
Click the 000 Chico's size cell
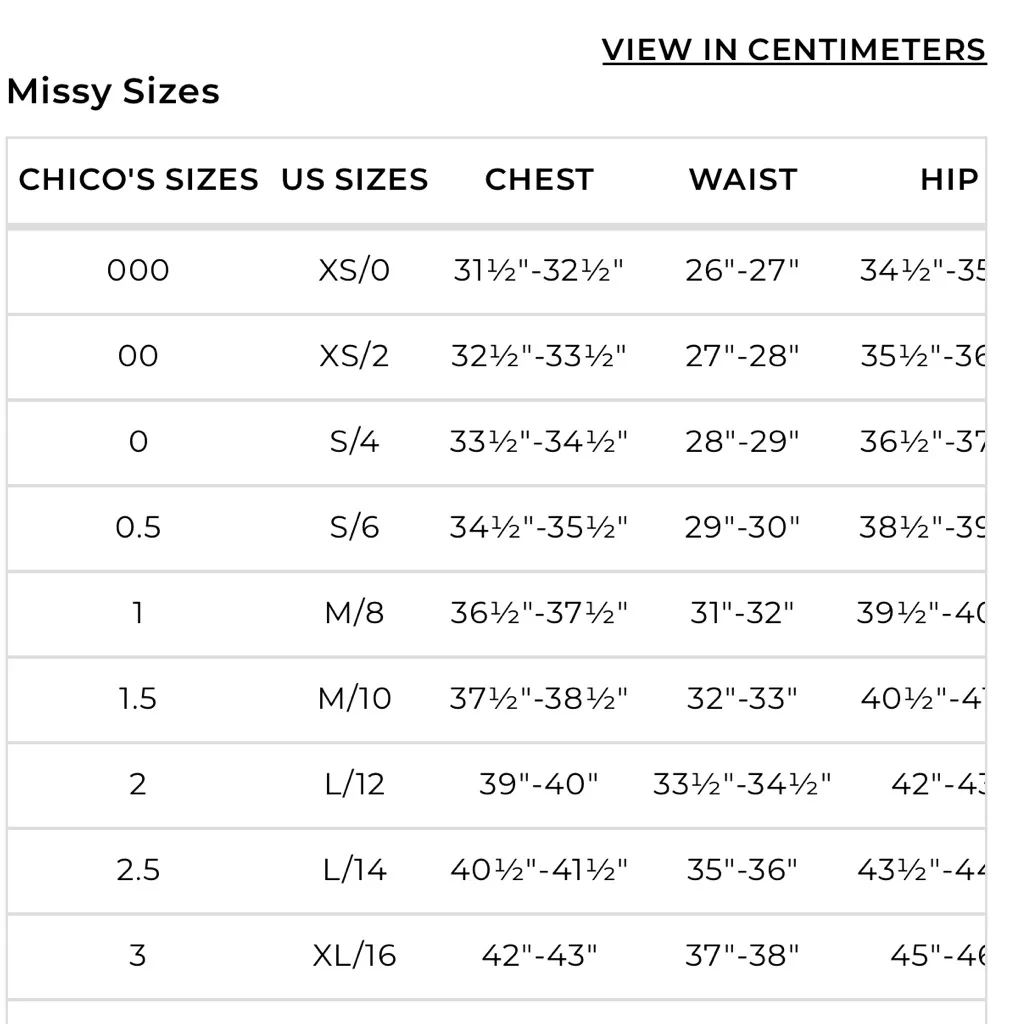138,270
